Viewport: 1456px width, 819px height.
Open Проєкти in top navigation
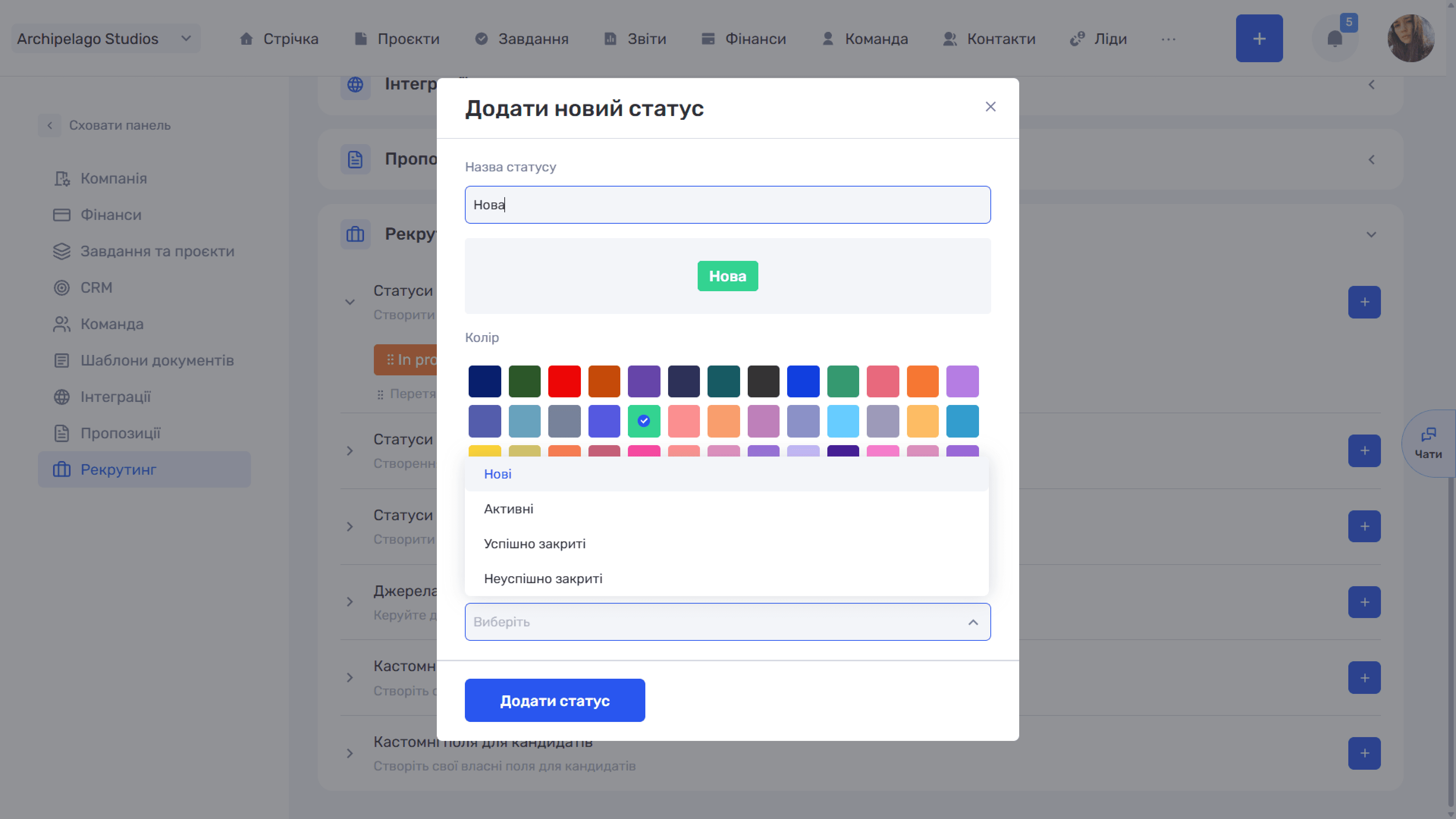tap(396, 39)
